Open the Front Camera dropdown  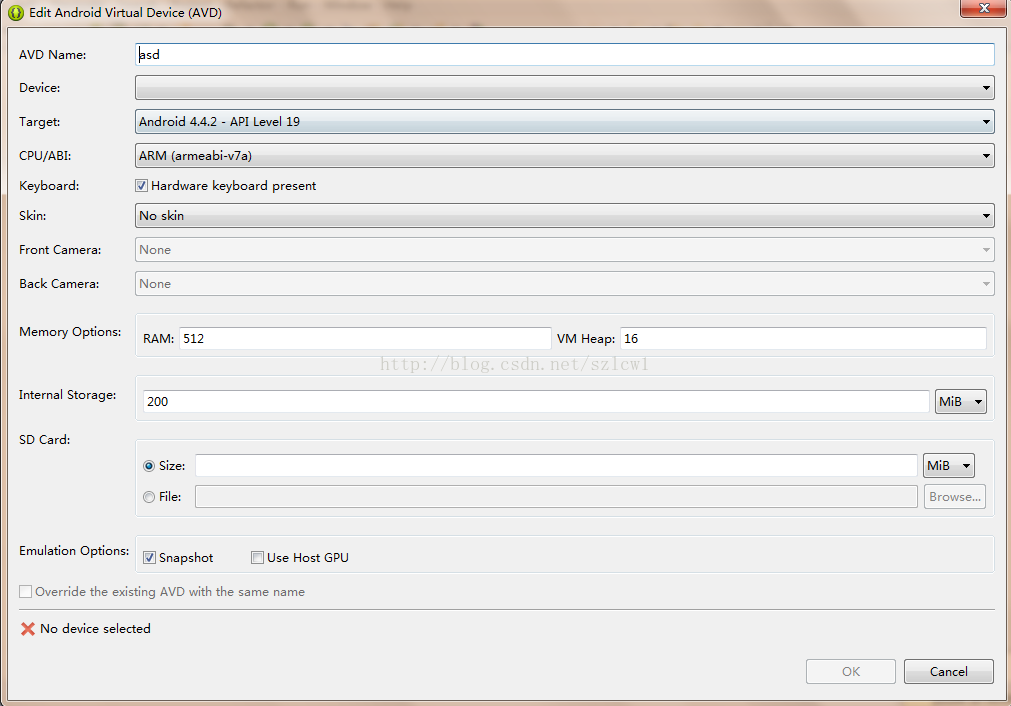pos(565,250)
